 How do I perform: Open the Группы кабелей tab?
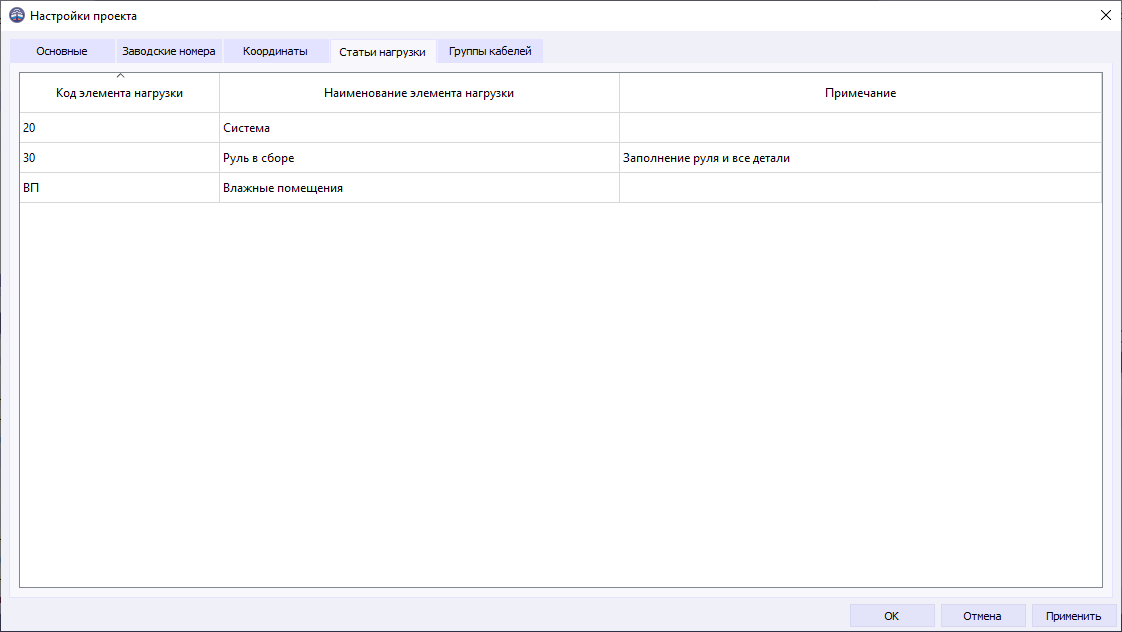point(489,50)
